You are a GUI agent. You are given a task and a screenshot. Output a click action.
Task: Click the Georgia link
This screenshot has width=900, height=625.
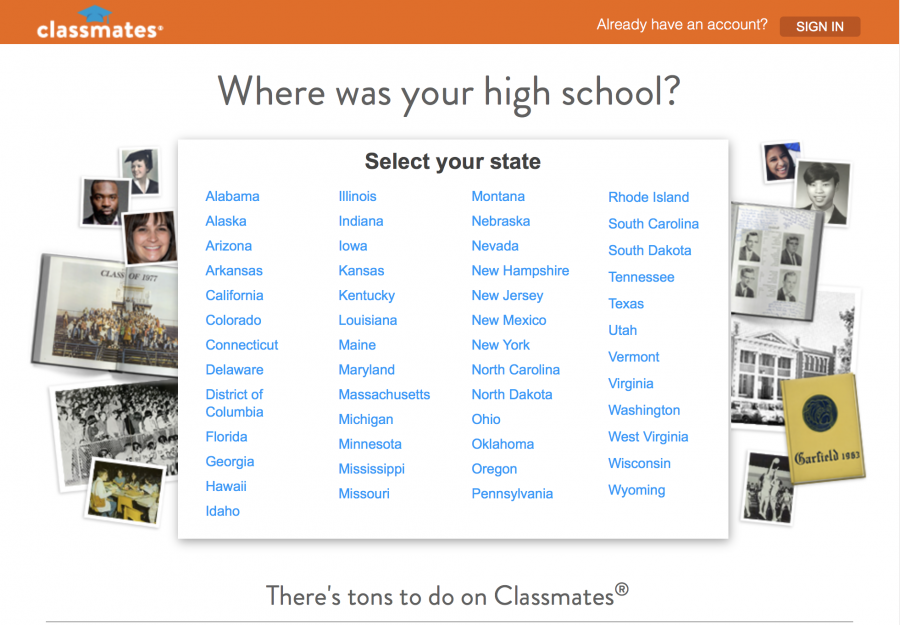point(230,461)
